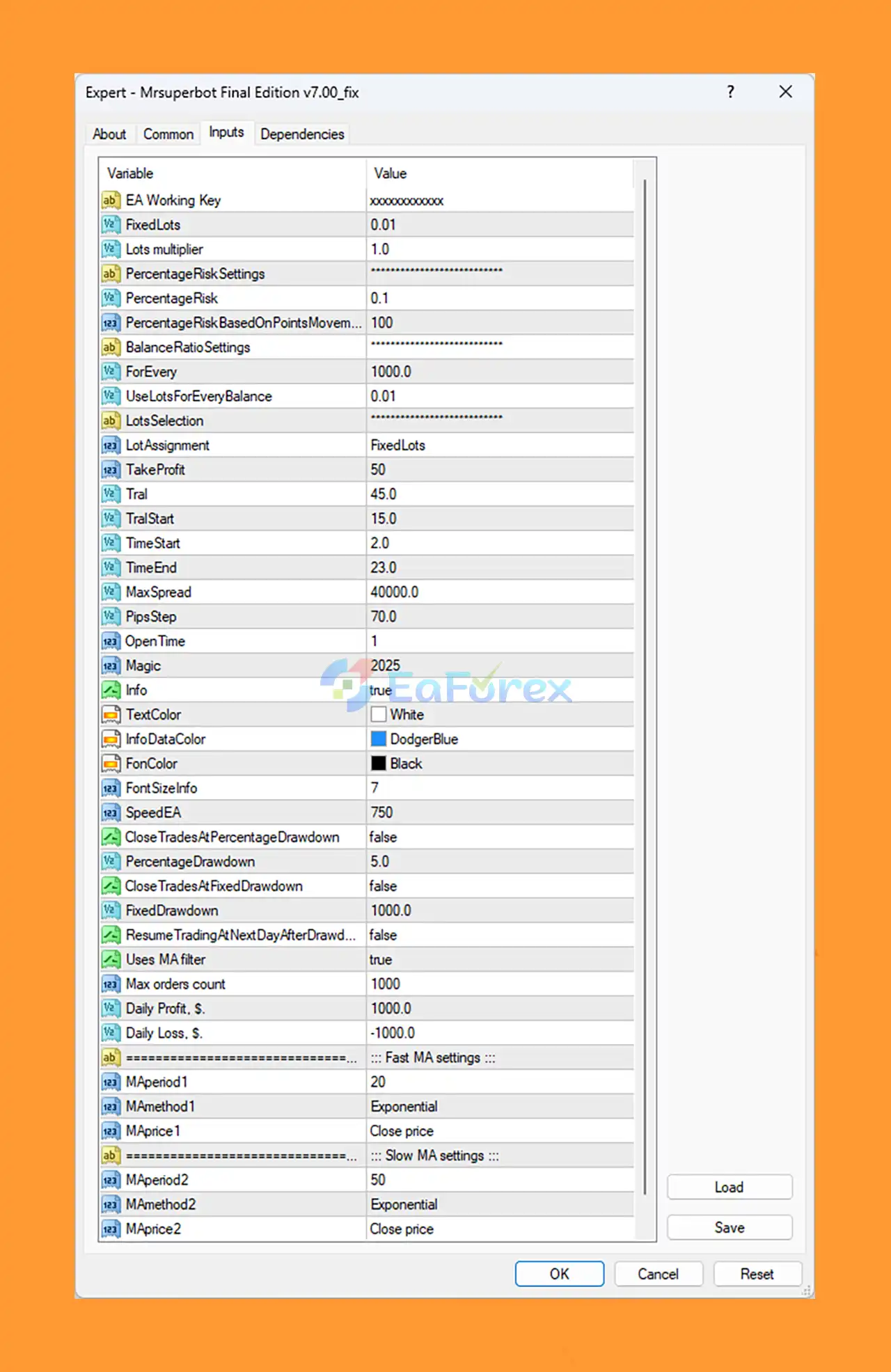
Task: Click the color-type icon beside FonColor
Action: tap(111, 764)
